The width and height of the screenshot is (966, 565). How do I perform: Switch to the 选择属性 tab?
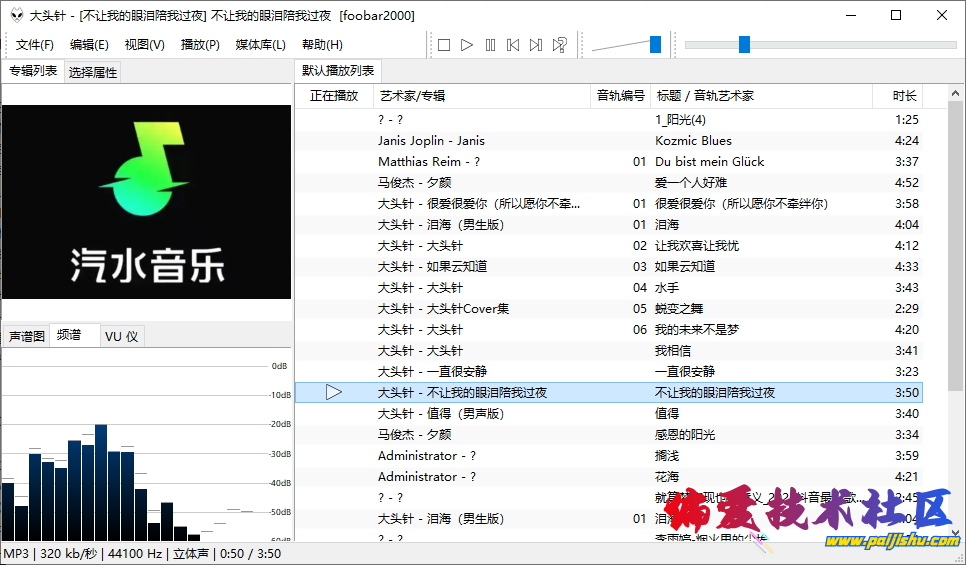(x=92, y=73)
